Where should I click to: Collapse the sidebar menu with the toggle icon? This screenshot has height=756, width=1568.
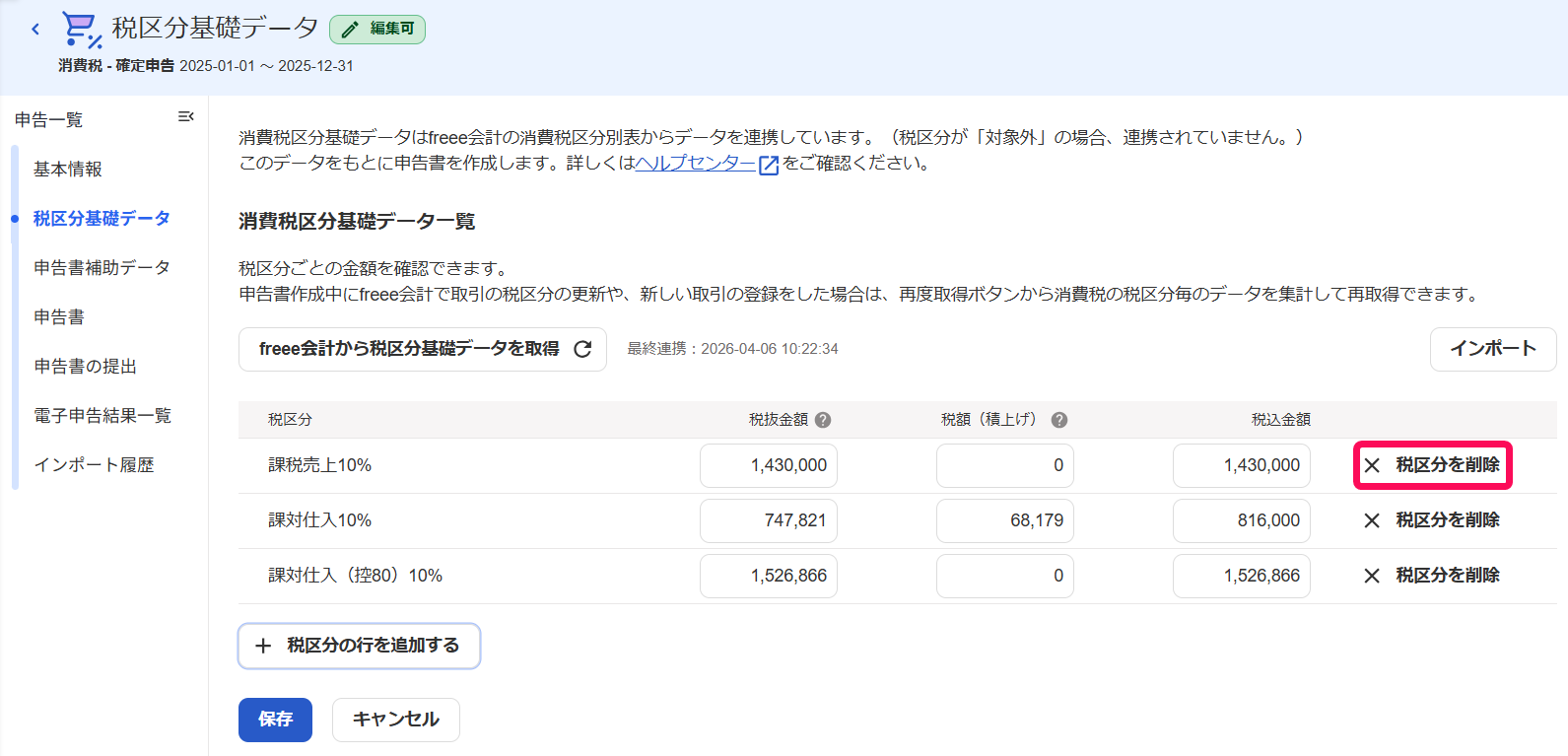(185, 117)
